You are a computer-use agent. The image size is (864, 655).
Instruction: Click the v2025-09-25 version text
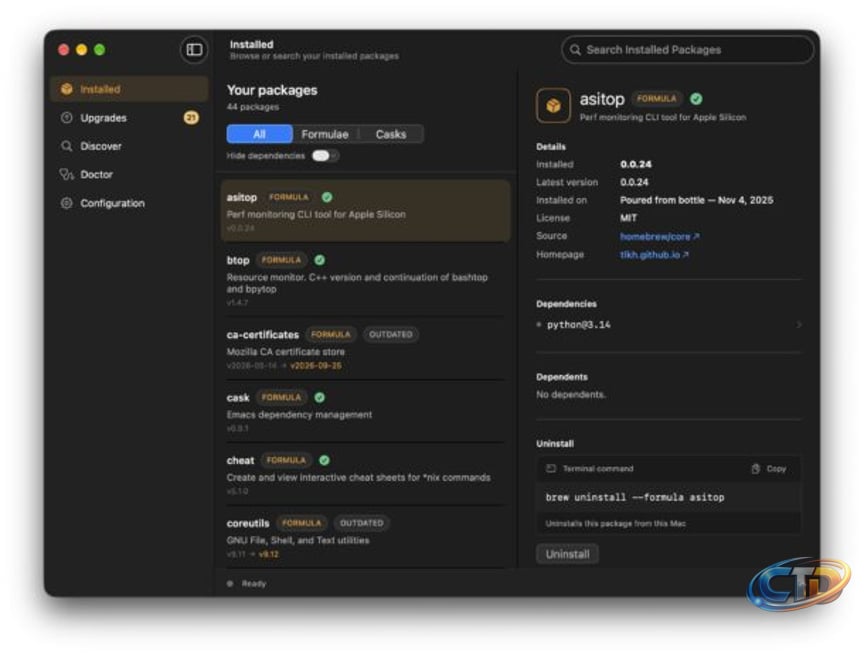coord(316,365)
